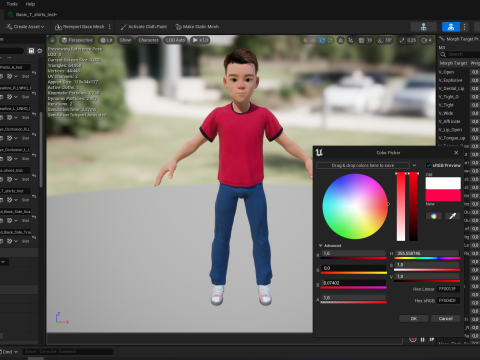Switch to Skeleton editor mode icon

[x=423, y=27]
